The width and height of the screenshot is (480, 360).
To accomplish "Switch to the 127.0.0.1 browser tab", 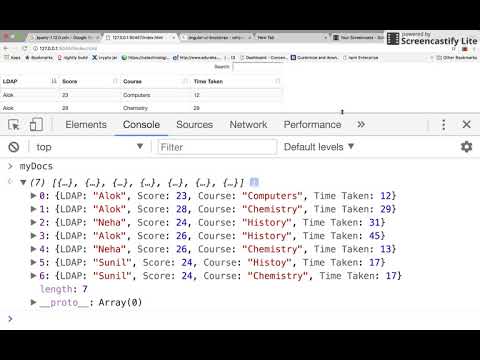I will 140,37.
